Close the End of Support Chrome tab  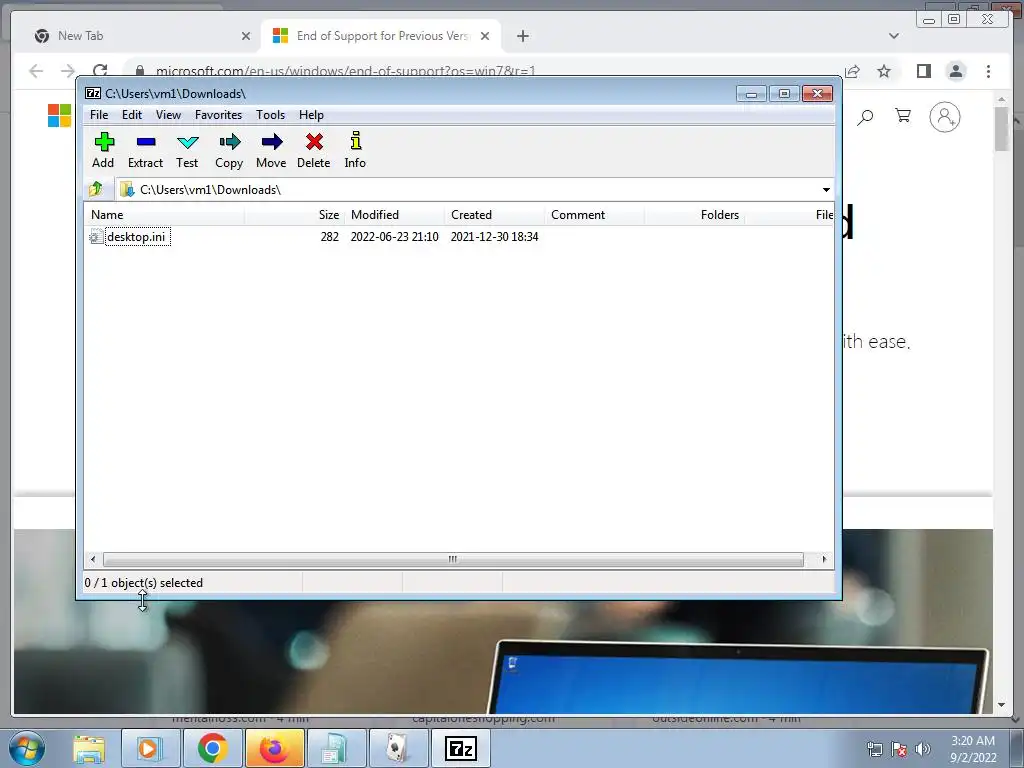(485, 36)
